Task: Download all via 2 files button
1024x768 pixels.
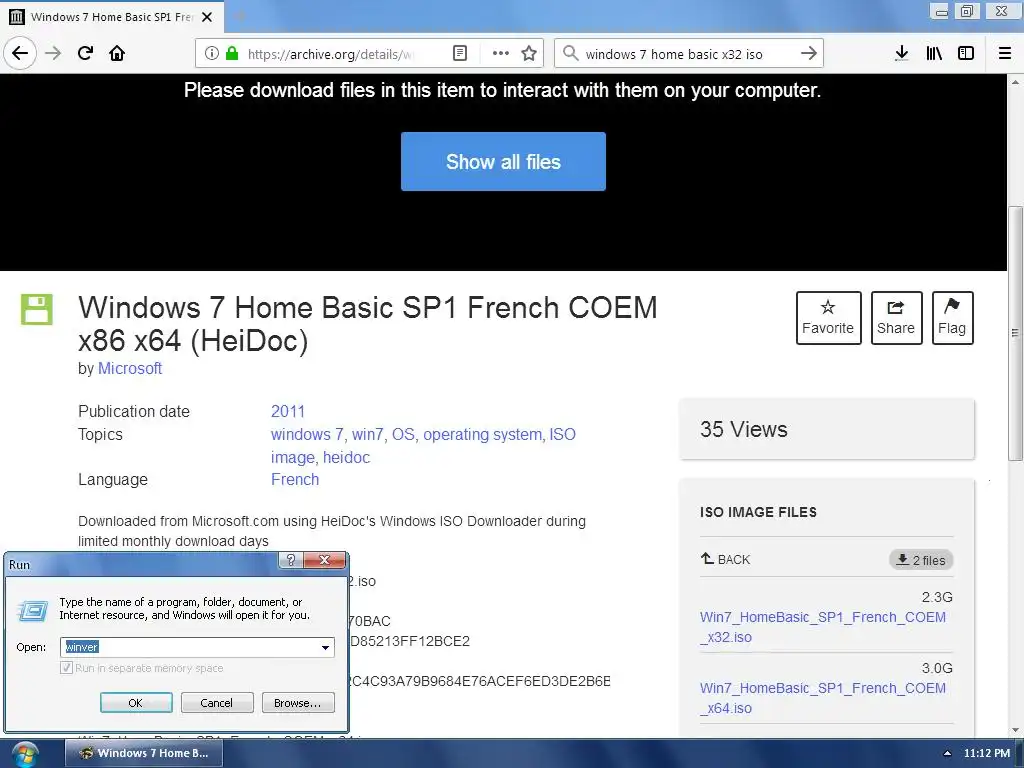Action: click(x=921, y=560)
